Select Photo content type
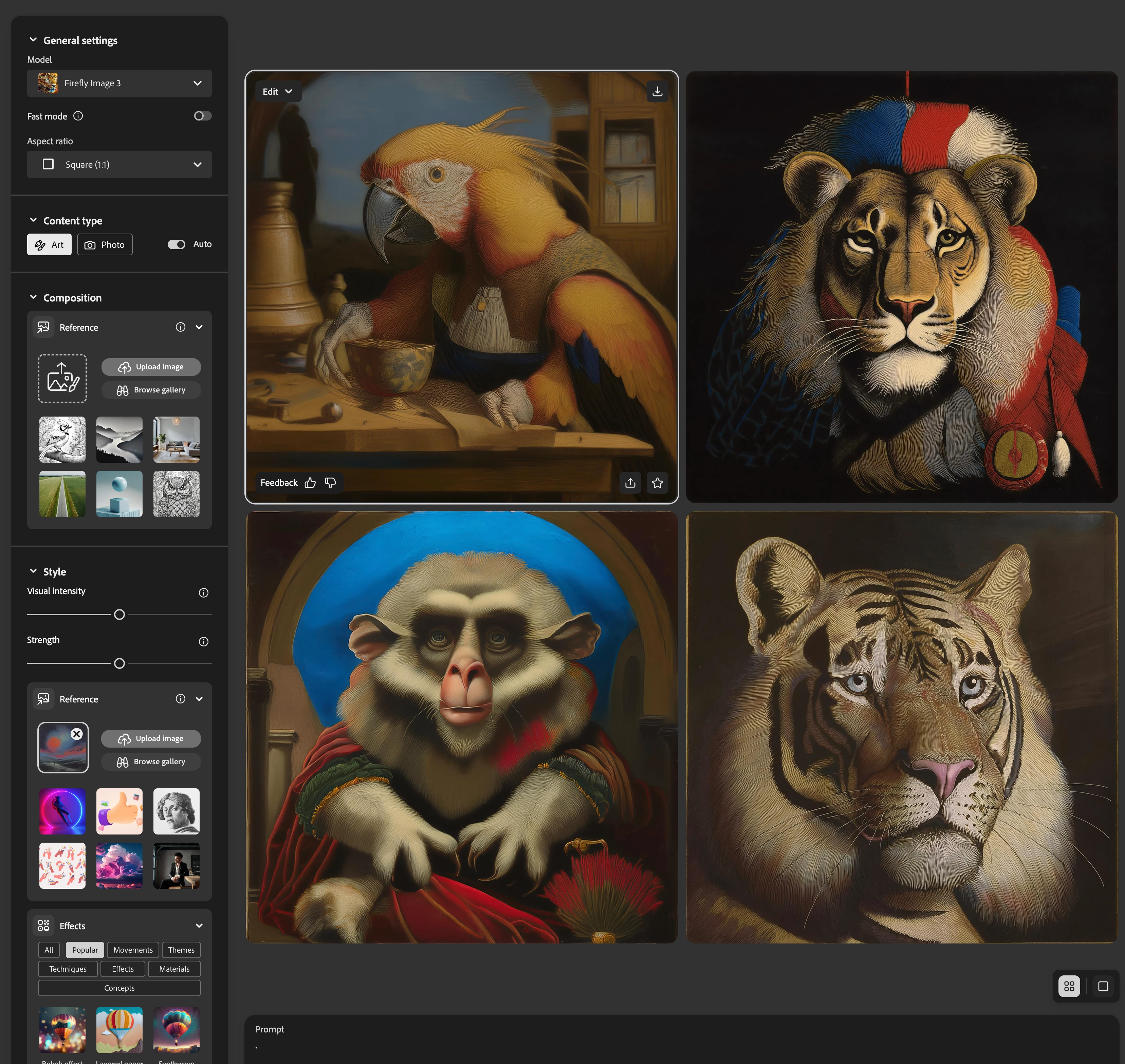The image size is (1125, 1064). pos(105,244)
